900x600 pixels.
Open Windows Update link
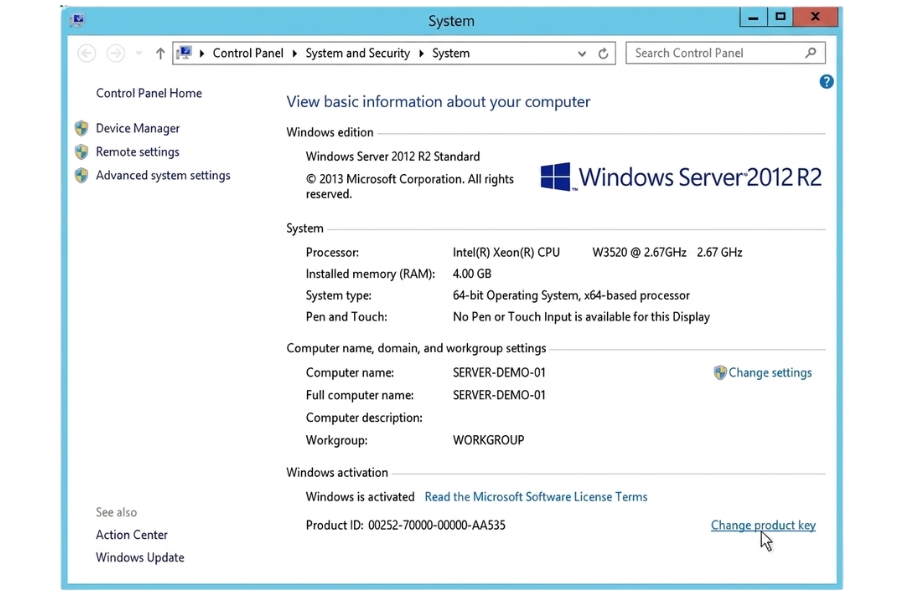tap(139, 558)
